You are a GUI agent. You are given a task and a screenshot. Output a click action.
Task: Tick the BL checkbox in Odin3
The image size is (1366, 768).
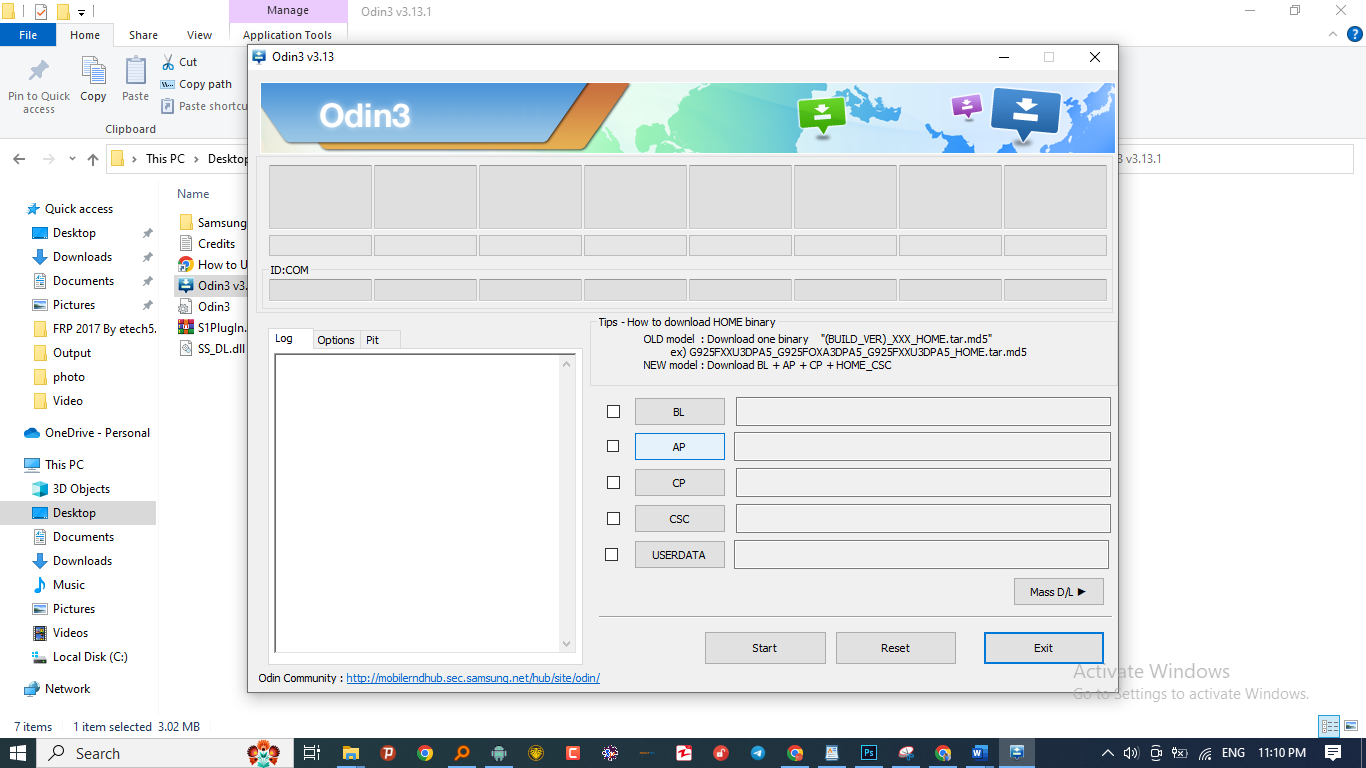click(x=613, y=412)
